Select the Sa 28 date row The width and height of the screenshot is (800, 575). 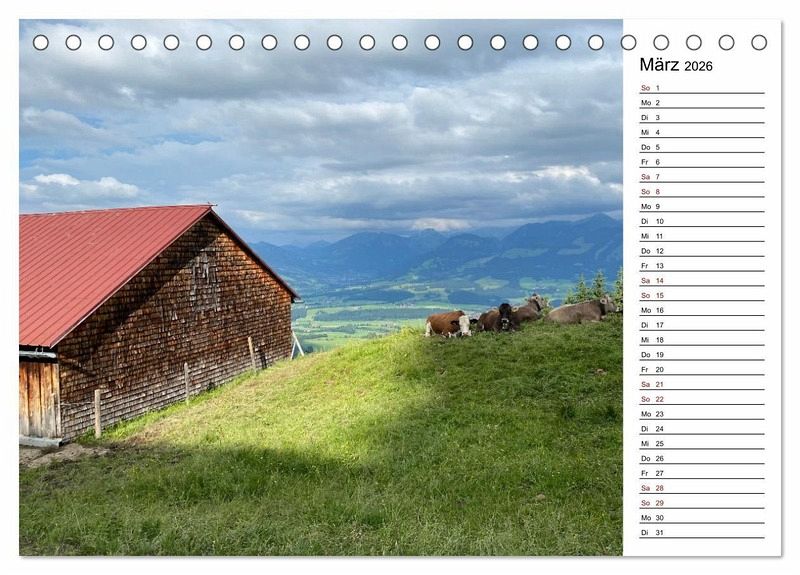click(x=702, y=487)
